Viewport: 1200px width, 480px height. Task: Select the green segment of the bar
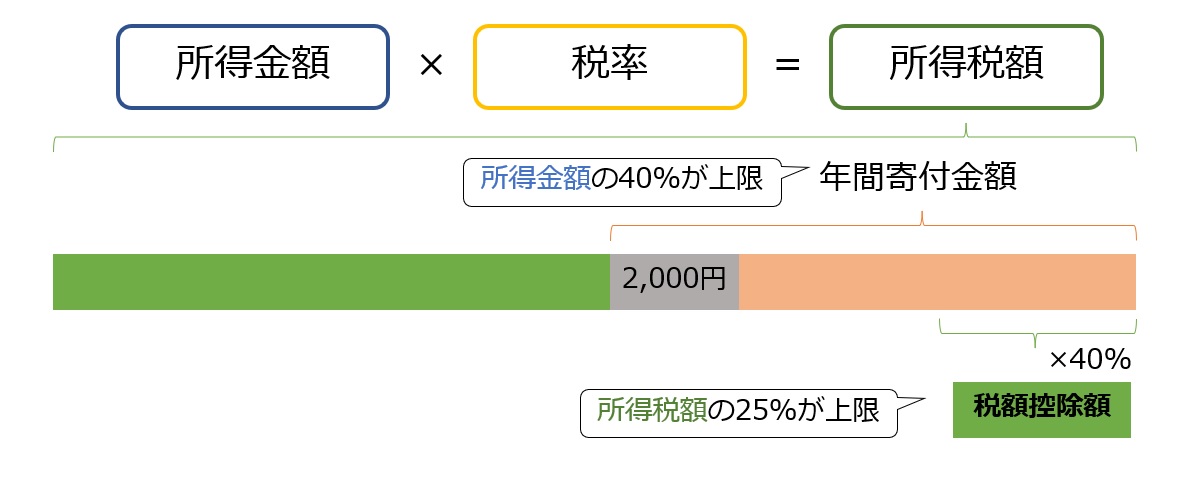pyautogui.click(x=331, y=282)
